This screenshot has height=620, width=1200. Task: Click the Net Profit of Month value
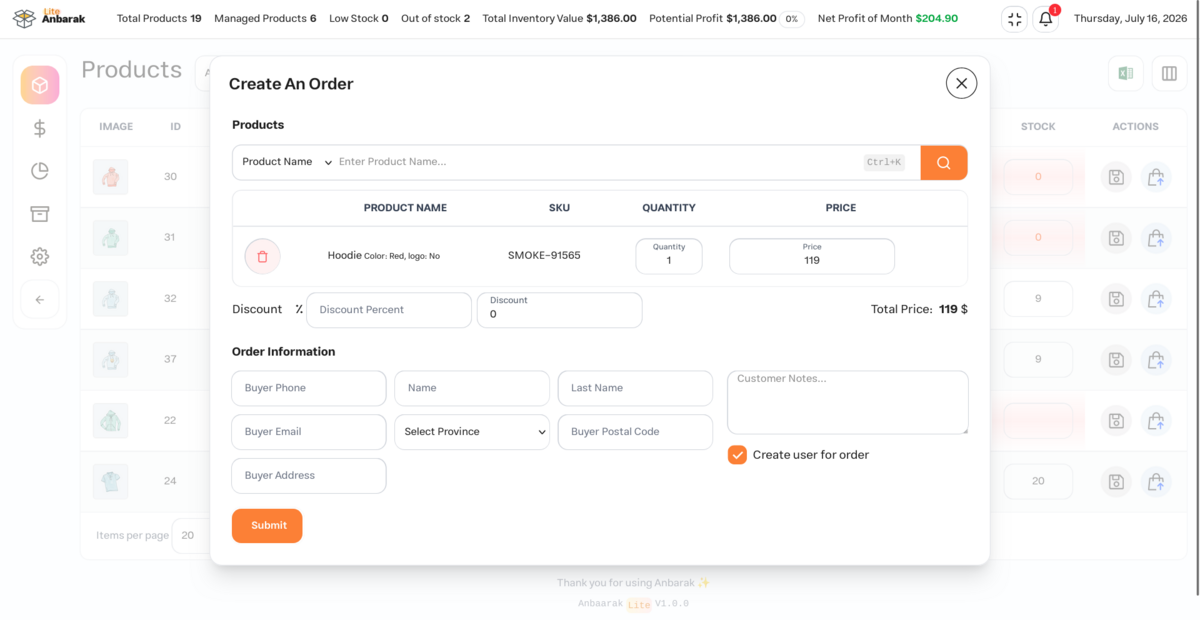tap(937, 19)
